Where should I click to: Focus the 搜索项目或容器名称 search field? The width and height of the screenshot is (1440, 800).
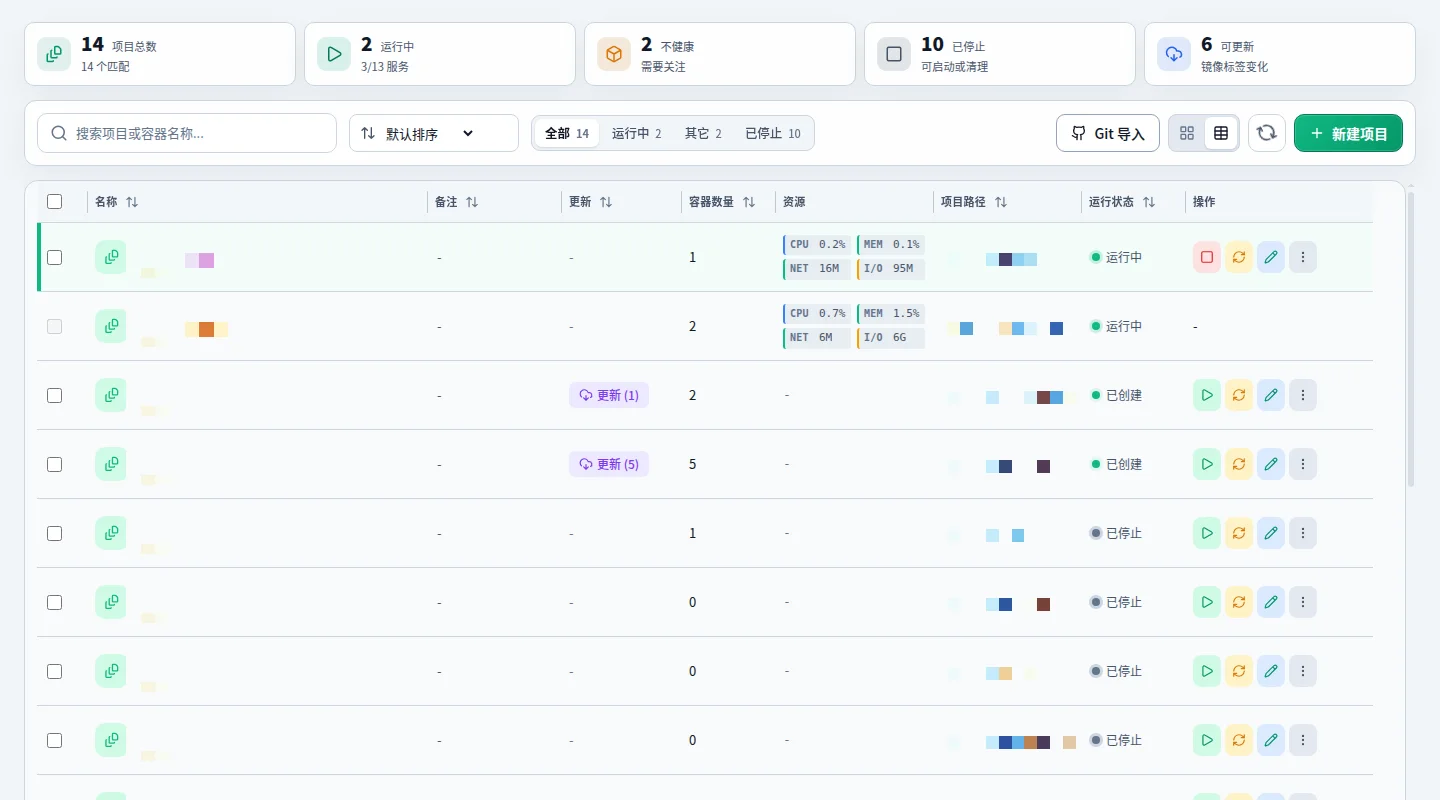click(187, 133)
